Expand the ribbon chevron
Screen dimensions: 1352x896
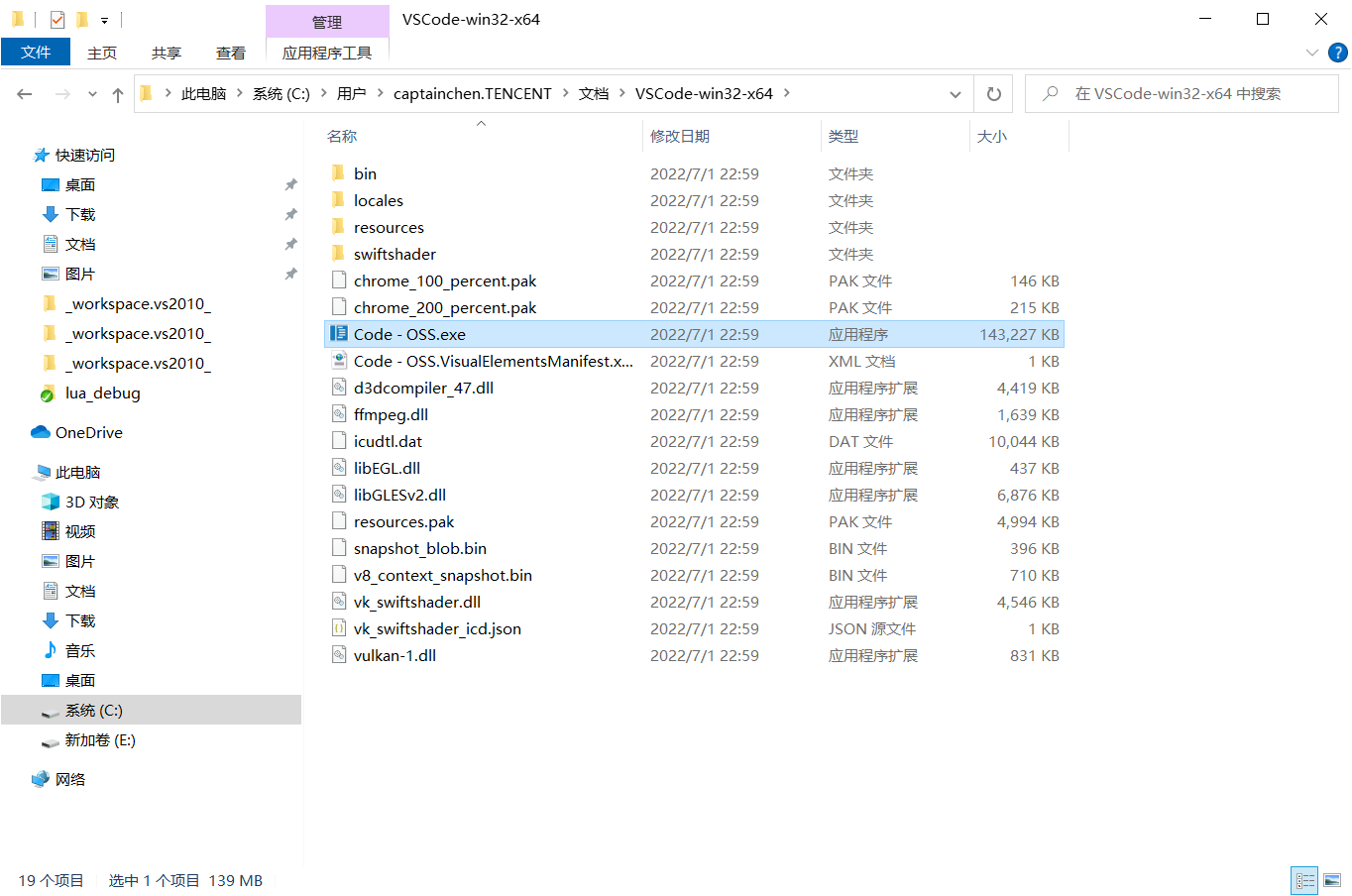click(x=1312, y=53)
